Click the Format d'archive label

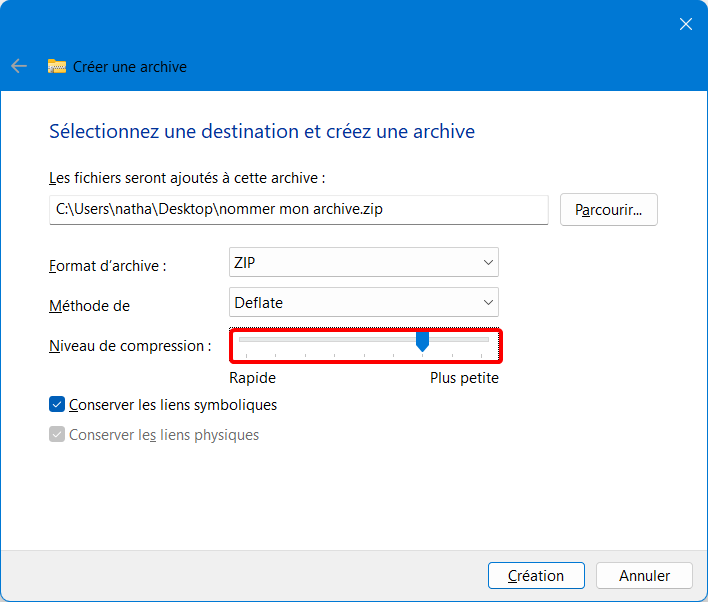tap(107, 266)
